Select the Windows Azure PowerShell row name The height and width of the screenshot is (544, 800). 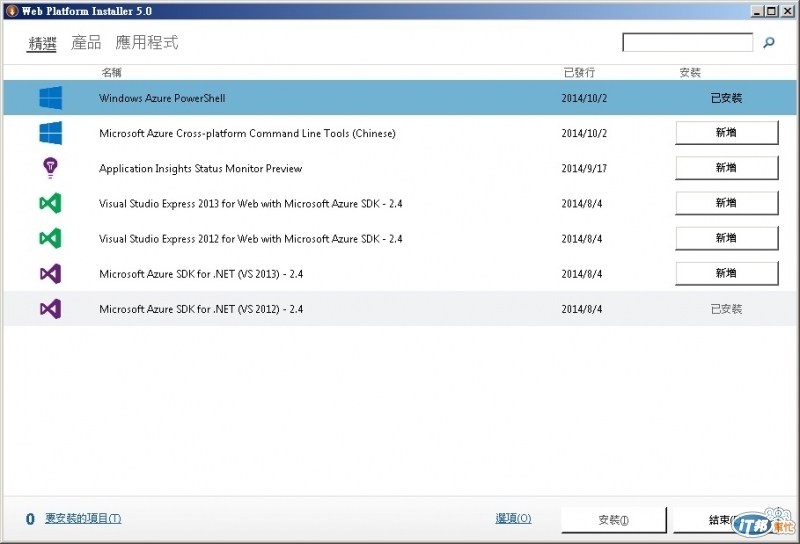click(162, 98)
